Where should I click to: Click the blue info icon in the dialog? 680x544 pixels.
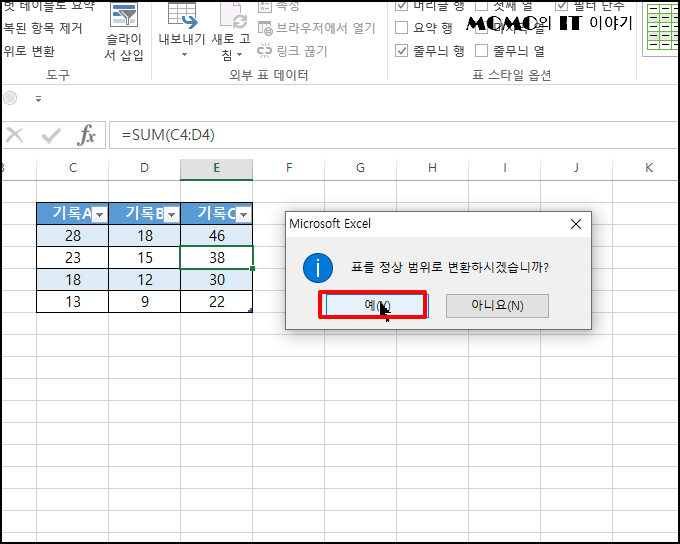(x=318, y=268)
